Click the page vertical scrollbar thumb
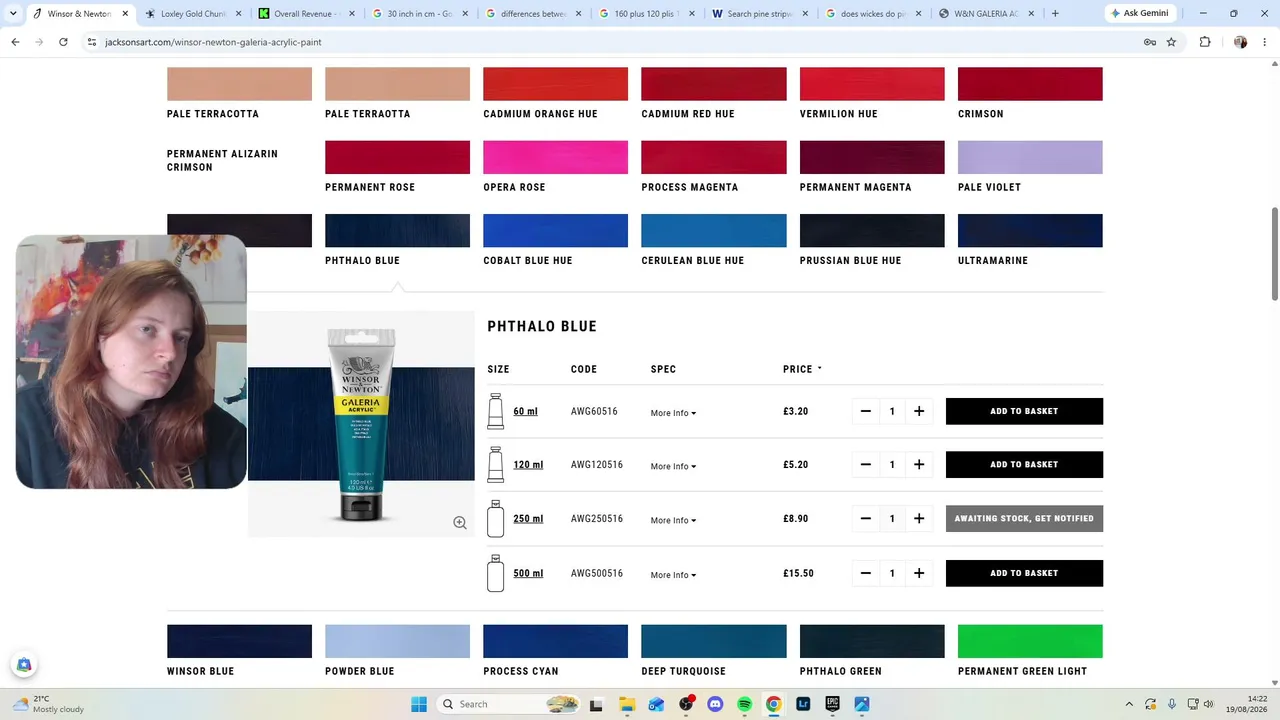Screen dimensions: 1280x720 1275,253
